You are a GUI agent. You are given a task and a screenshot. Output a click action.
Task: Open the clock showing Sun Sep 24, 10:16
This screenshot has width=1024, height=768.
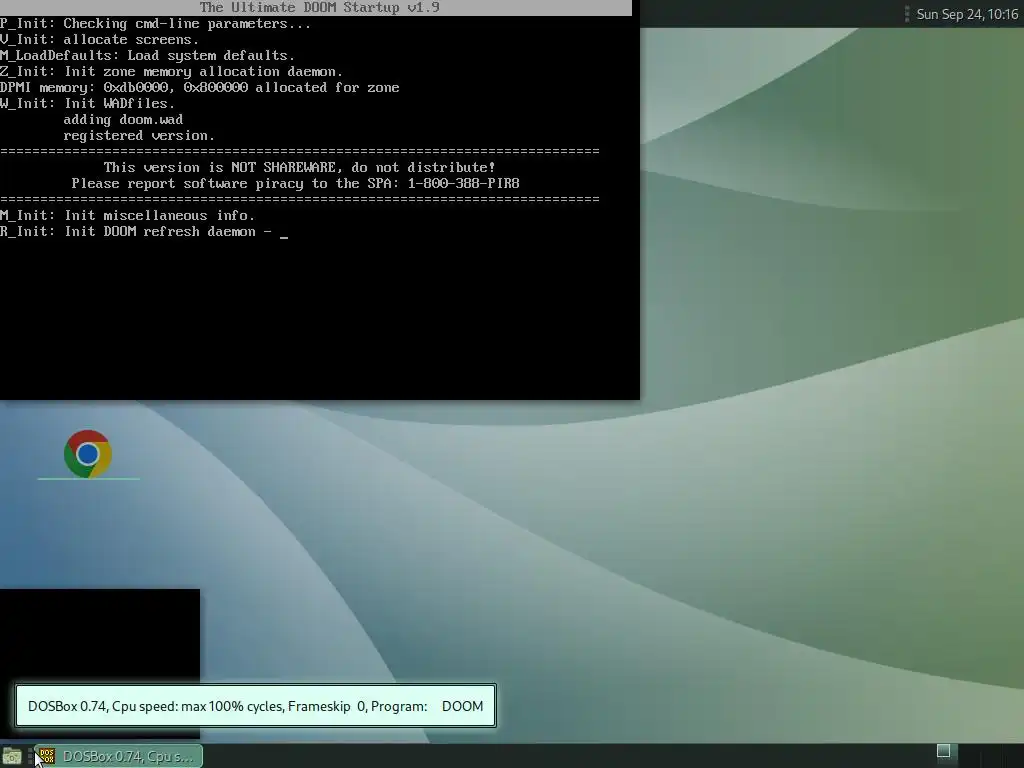[967, 14]
